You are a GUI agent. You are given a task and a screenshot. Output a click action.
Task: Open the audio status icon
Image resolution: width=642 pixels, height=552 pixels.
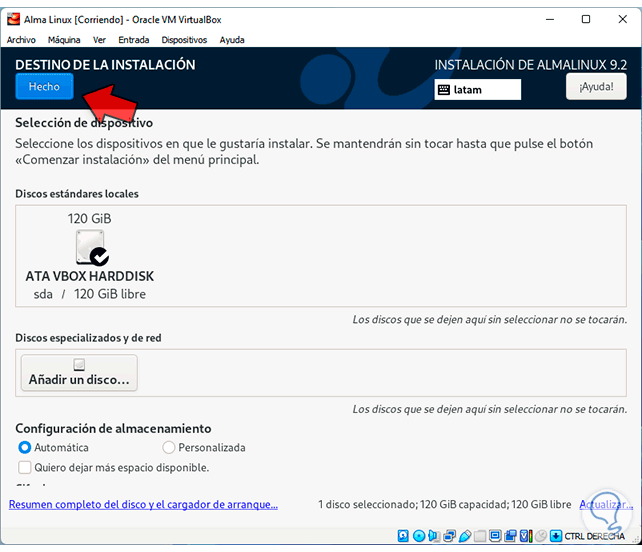[434, 536]
